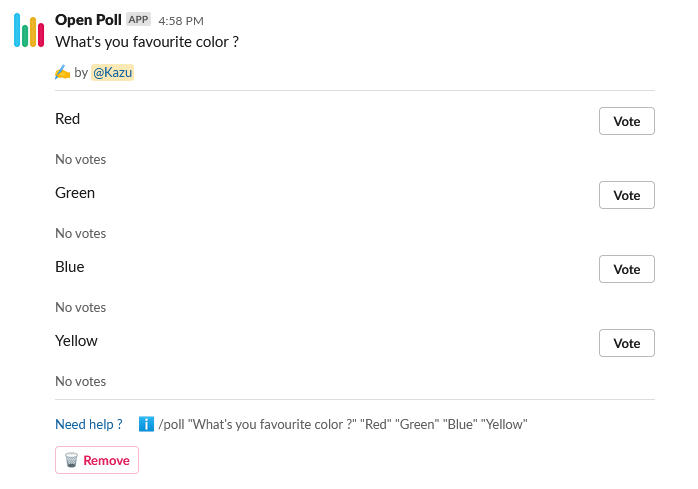698x489 pixels.
Task: Vote for the Green option
Action: [x=626, y=195]
